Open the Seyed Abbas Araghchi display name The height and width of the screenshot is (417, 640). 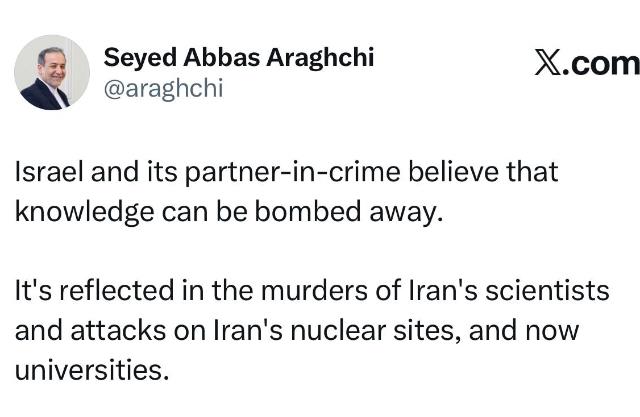tap(238, 58)
